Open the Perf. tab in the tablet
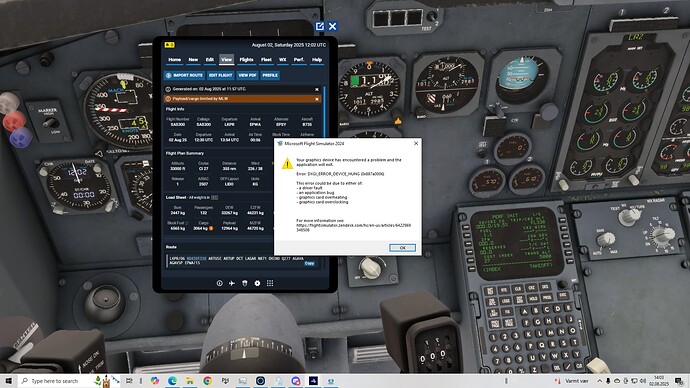The height and width of the screenshot is (388, 690). 299,59
